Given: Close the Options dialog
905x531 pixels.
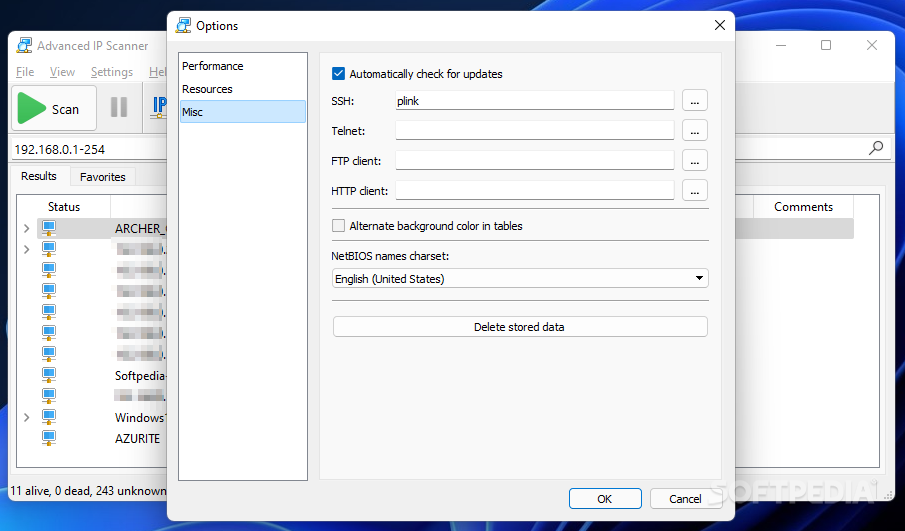Looking at the screenshot, I should click(x=720, y=25).
